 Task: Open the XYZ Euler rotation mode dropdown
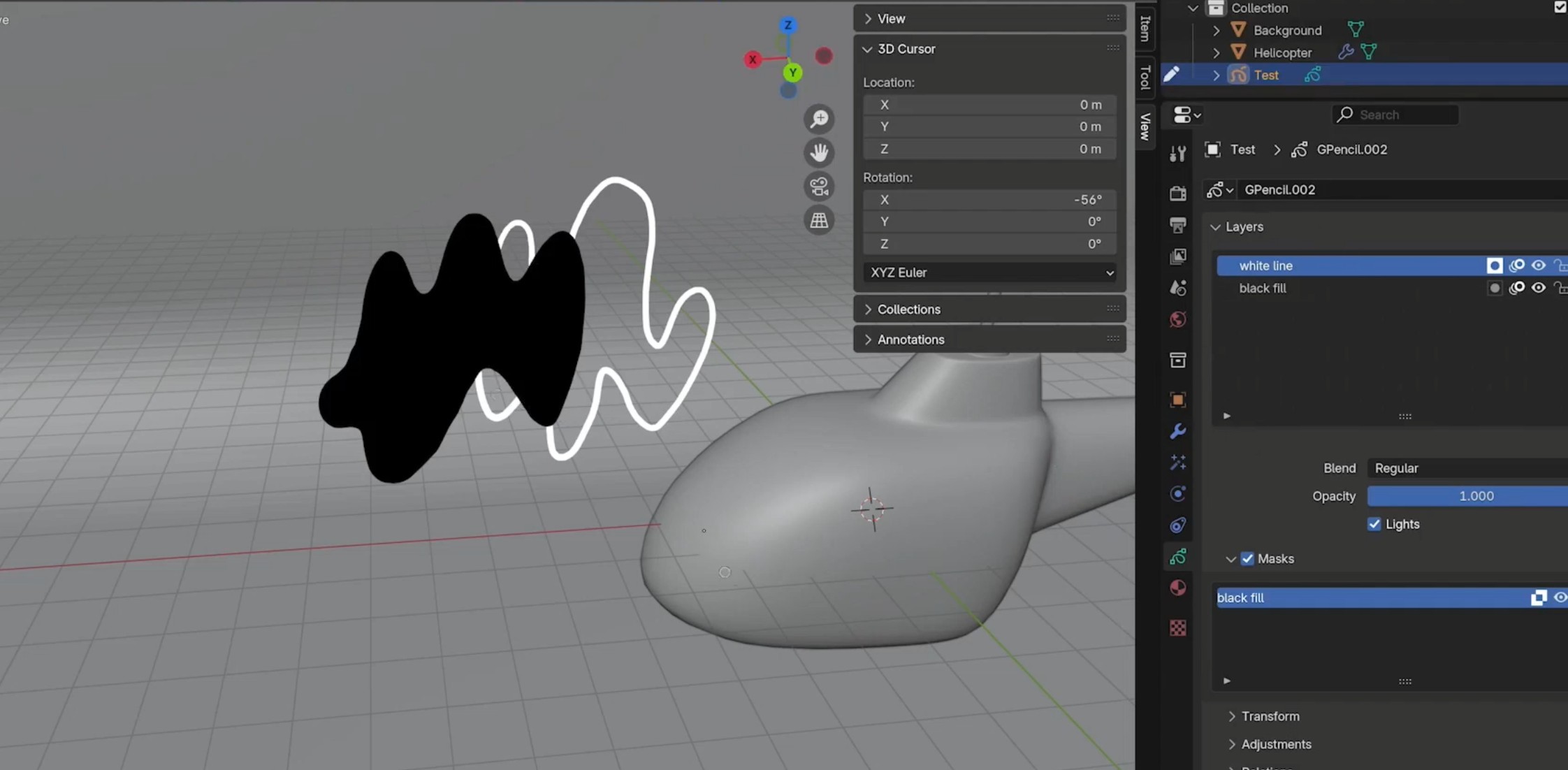click(x=989, y=273)
